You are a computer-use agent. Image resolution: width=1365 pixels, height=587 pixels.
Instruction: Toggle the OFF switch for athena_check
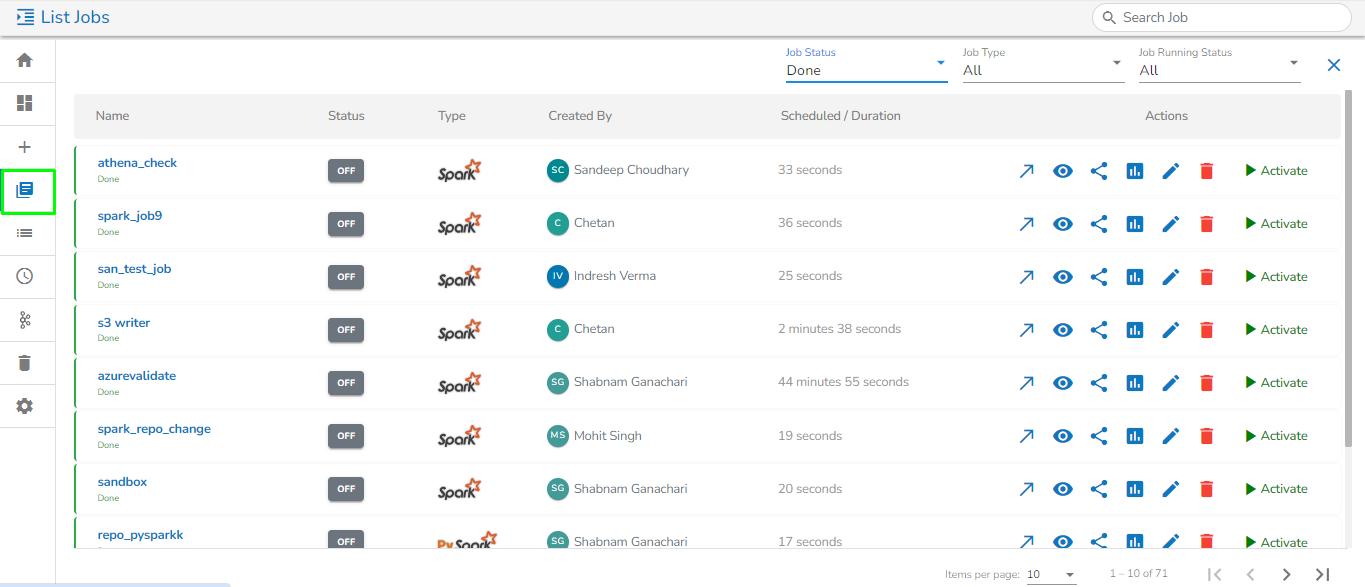[346, 171]
